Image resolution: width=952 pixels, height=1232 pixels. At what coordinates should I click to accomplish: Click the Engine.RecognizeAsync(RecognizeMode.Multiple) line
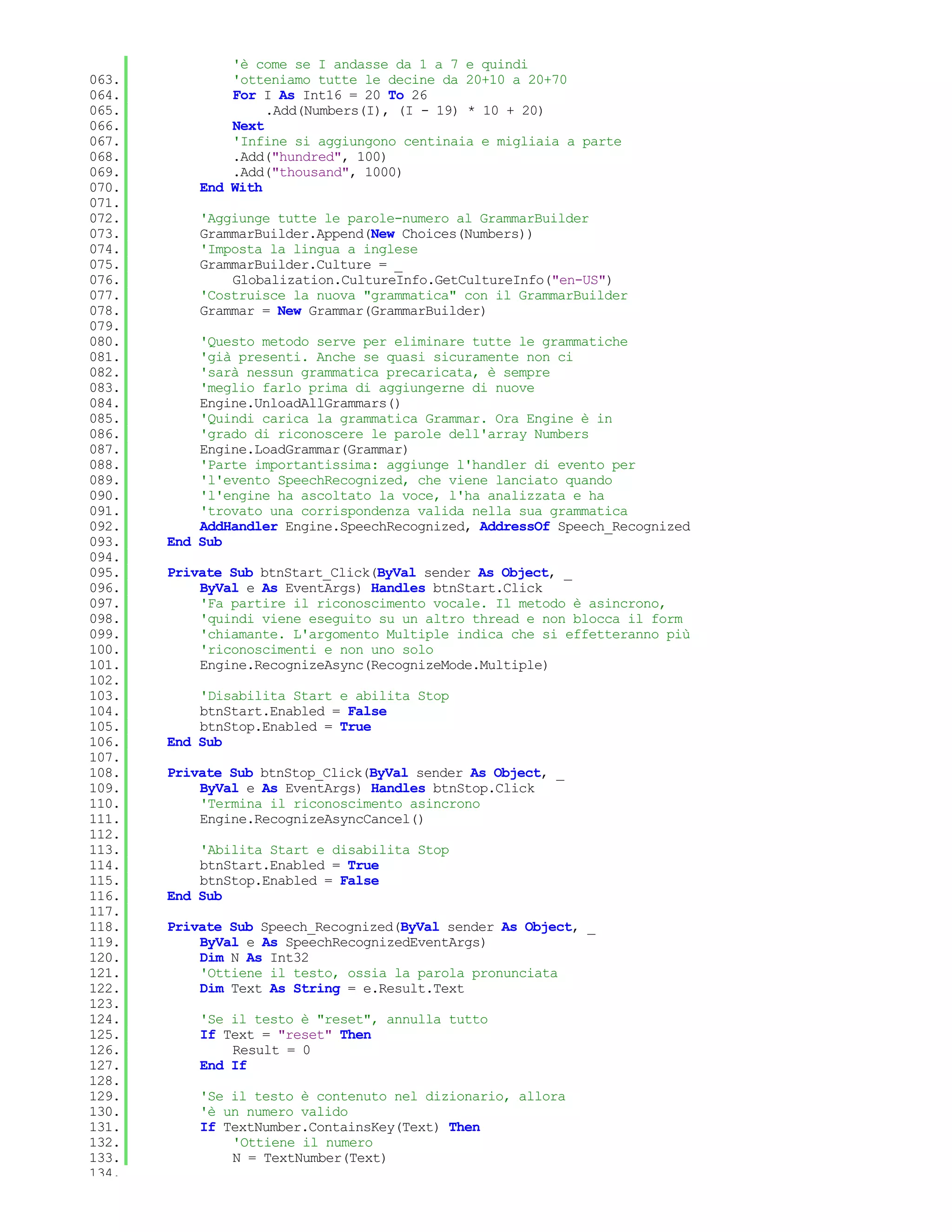pos(374,666)
